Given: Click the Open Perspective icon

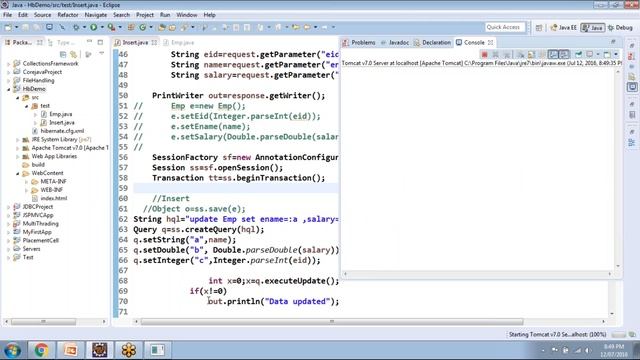Looking at the screenshot, I should [539, 28].
